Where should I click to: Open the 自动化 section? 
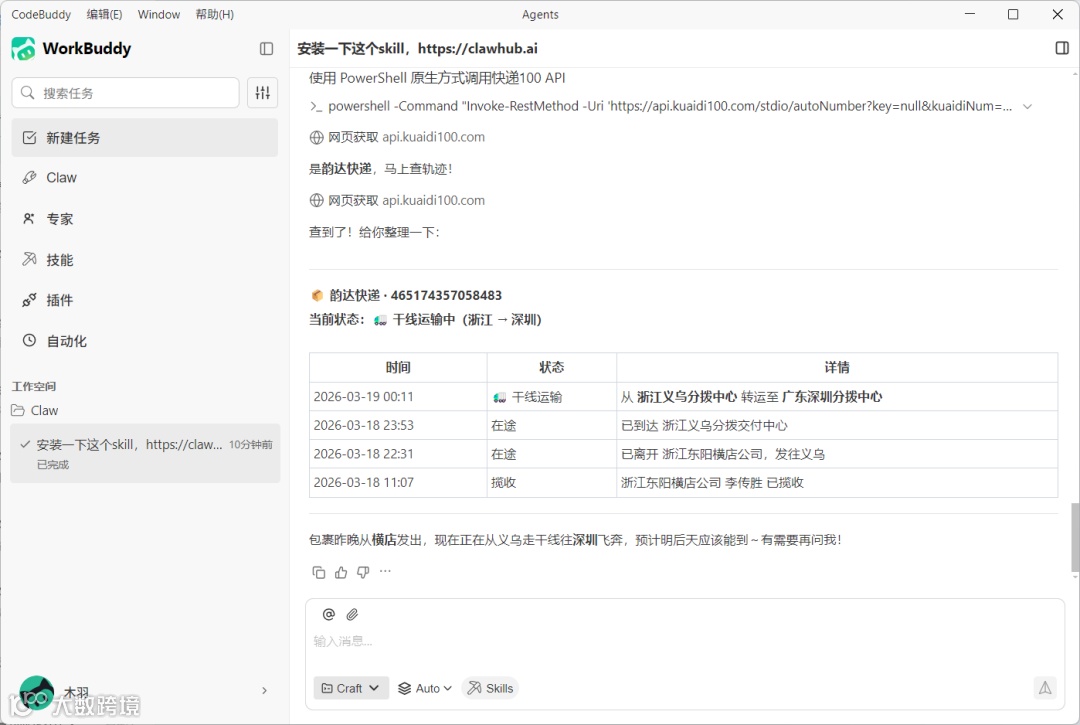point(145,341)
